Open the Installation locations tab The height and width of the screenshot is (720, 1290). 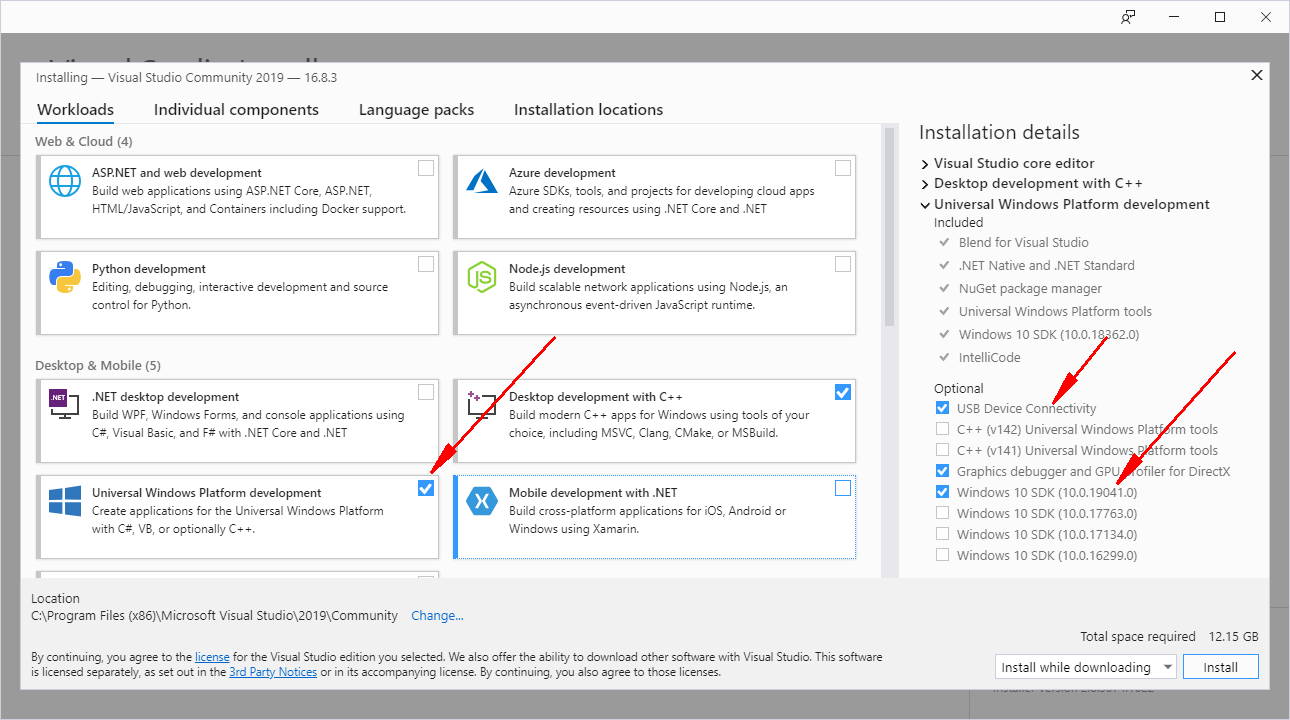click(588, 110)
